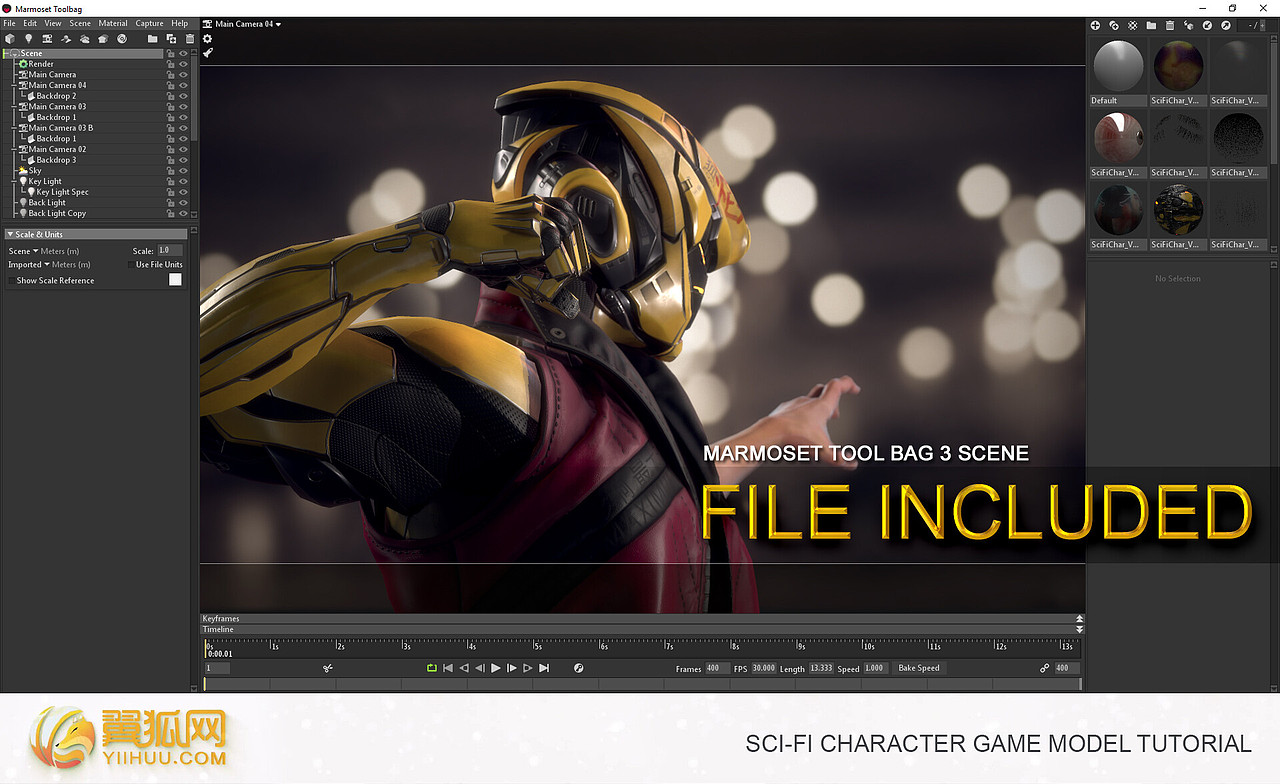Add a shadow catcher from the scene toolbar
Screen dimensions: 1280x784
point(103,39)
